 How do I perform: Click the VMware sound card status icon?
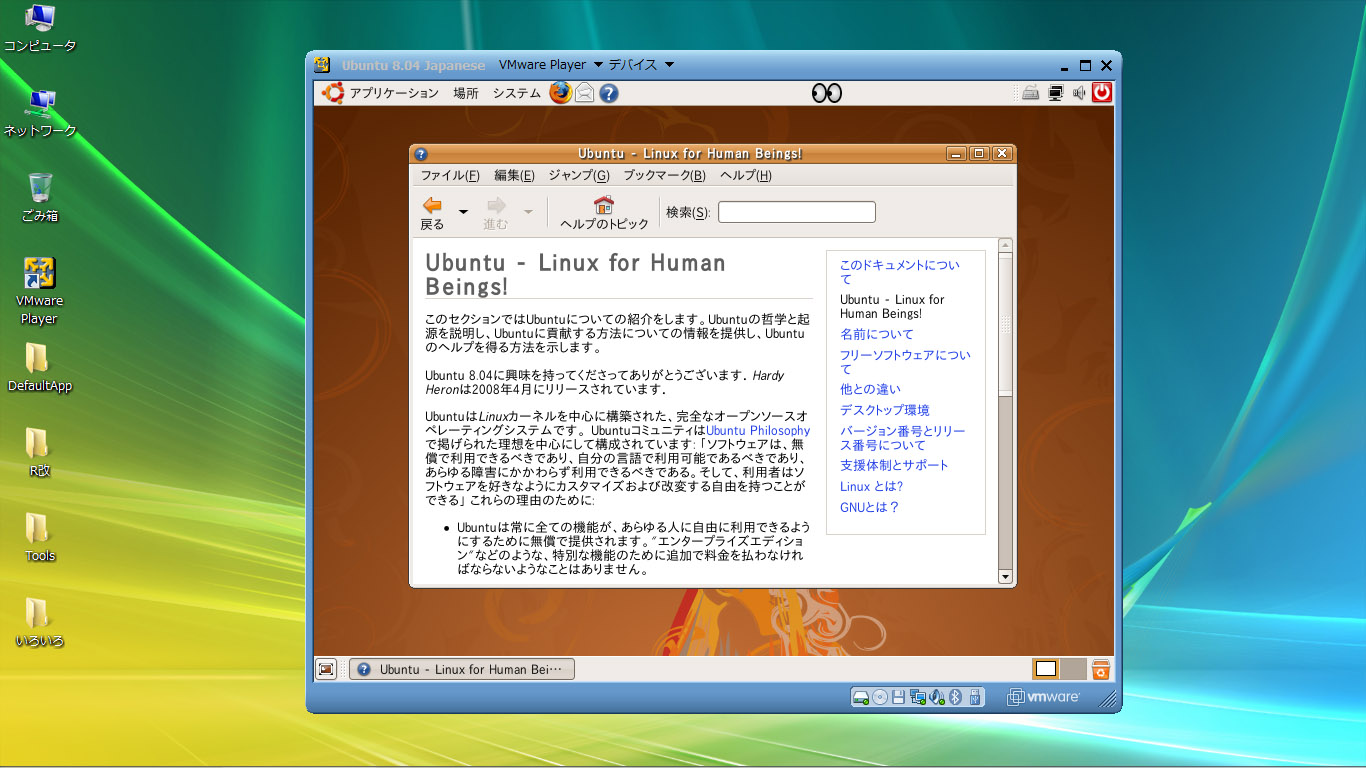tap(936, 697)
